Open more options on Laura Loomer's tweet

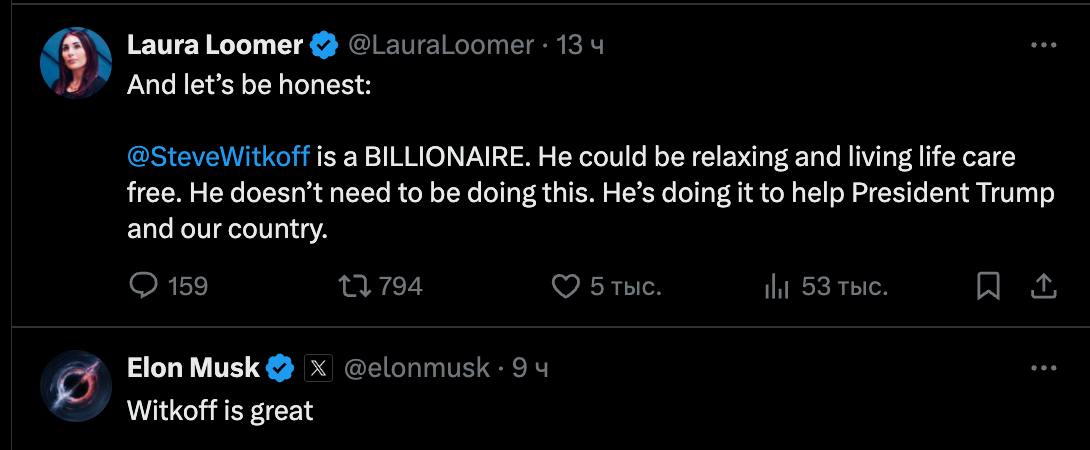click(x=1043, y=45)
